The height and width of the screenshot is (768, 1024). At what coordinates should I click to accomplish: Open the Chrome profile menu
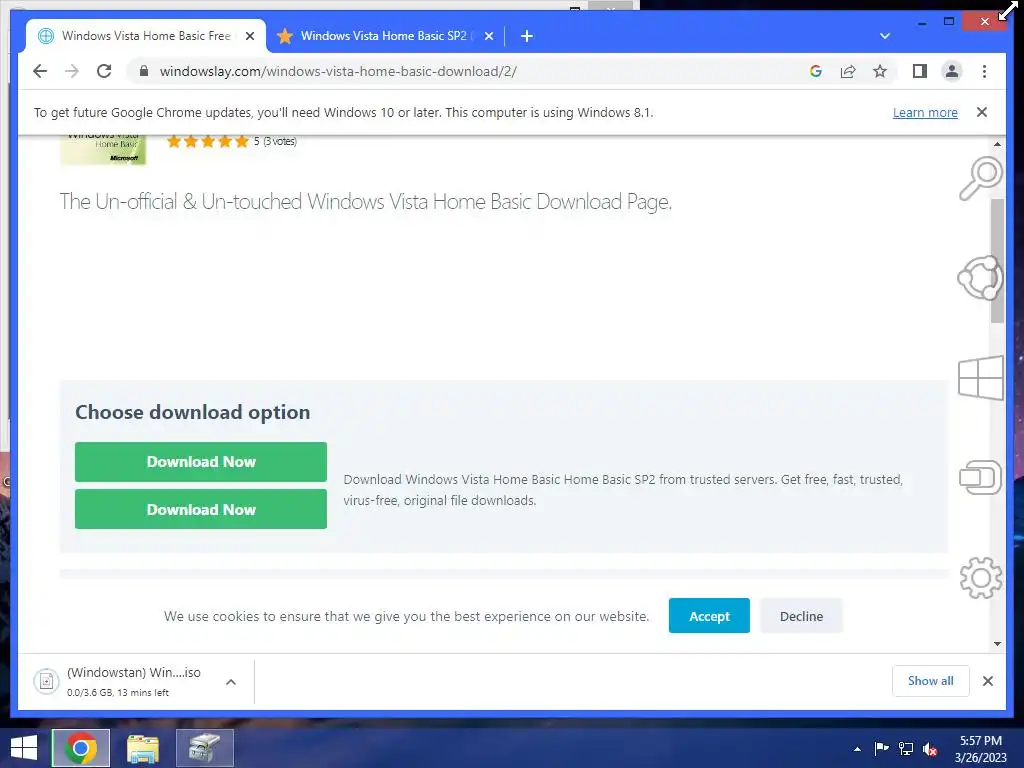tap(952, 71)
